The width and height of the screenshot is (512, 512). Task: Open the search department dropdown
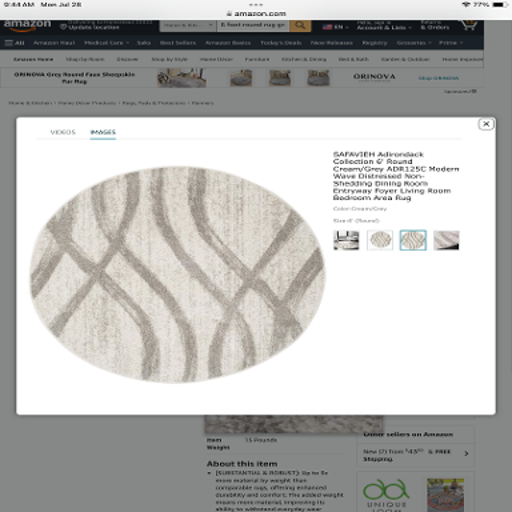pyautogui.click(x=188, y=25)
